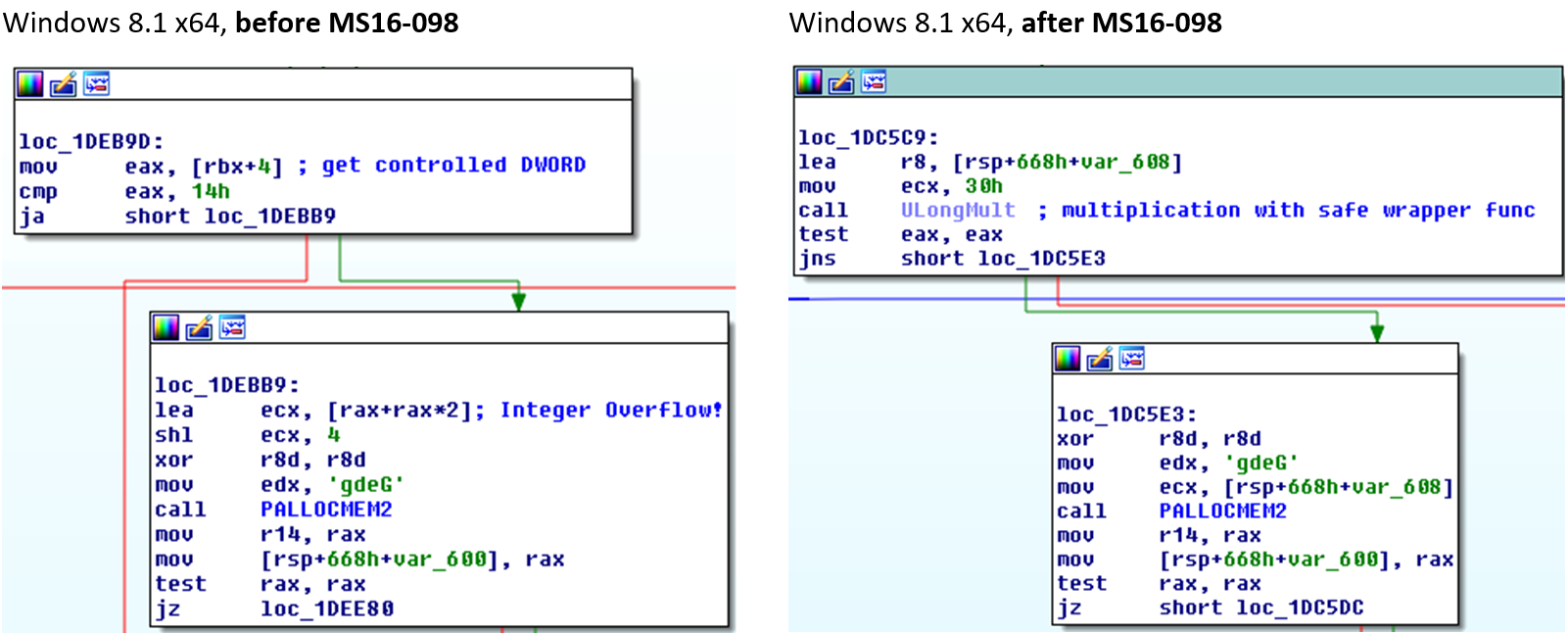Click the 'Integer Overflow!' comment text
This screenshot has height=633, width=1568.
tap(611, 411)
